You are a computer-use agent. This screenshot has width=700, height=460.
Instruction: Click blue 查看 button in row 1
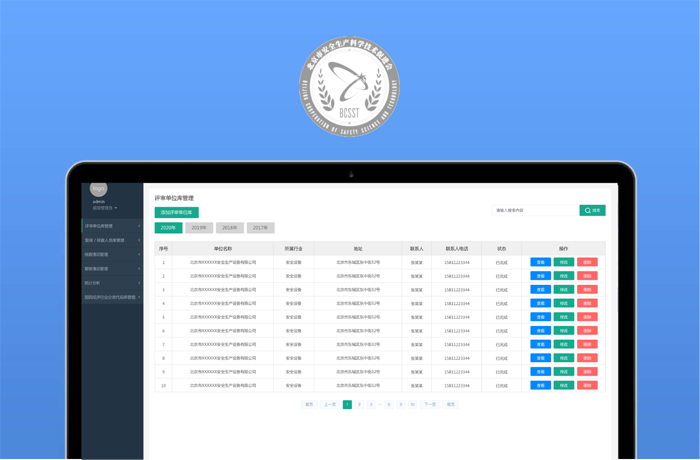pyautogui.click(x=540, y=262)
